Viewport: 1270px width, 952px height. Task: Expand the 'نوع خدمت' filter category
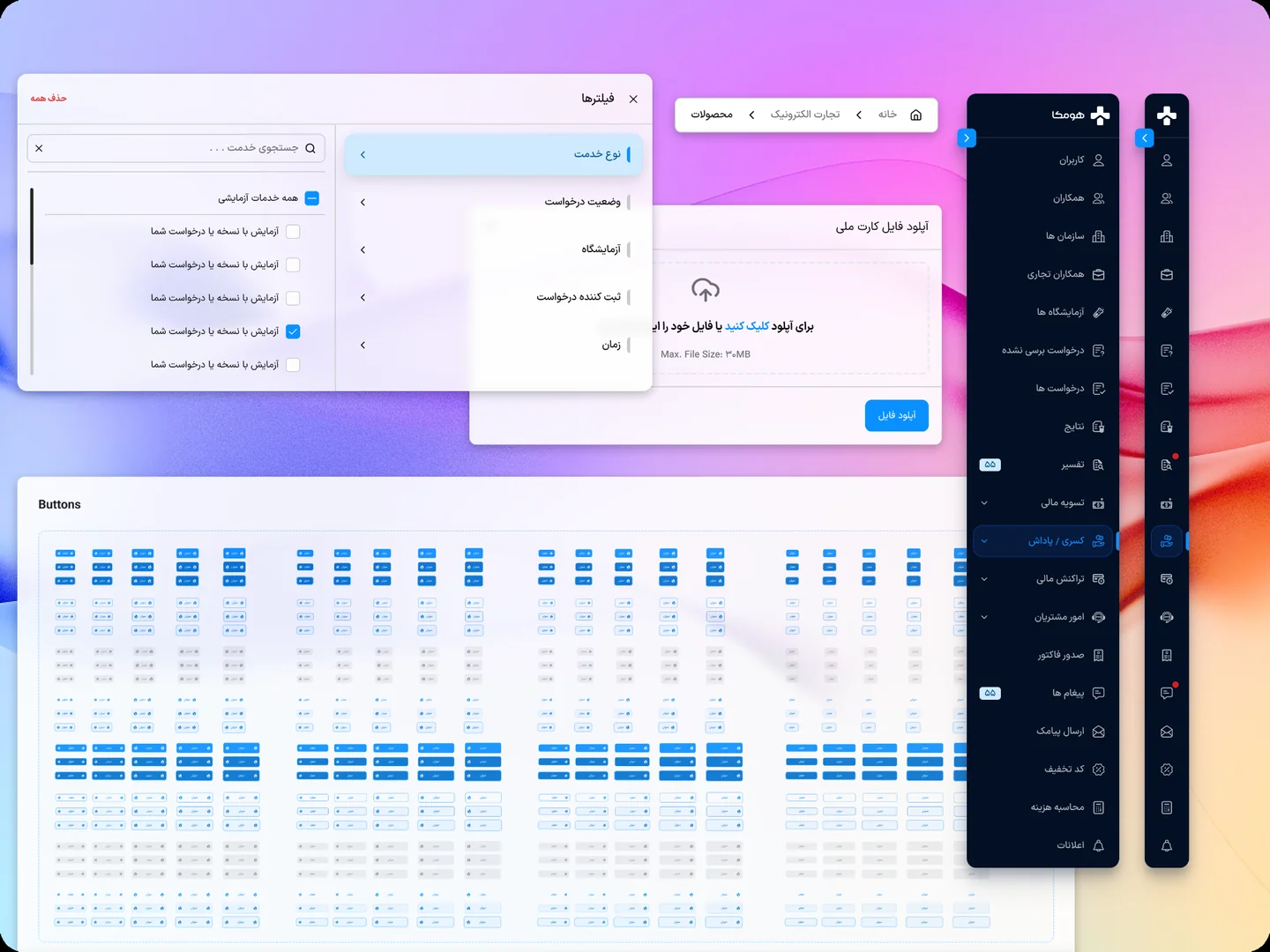[493, 154]
